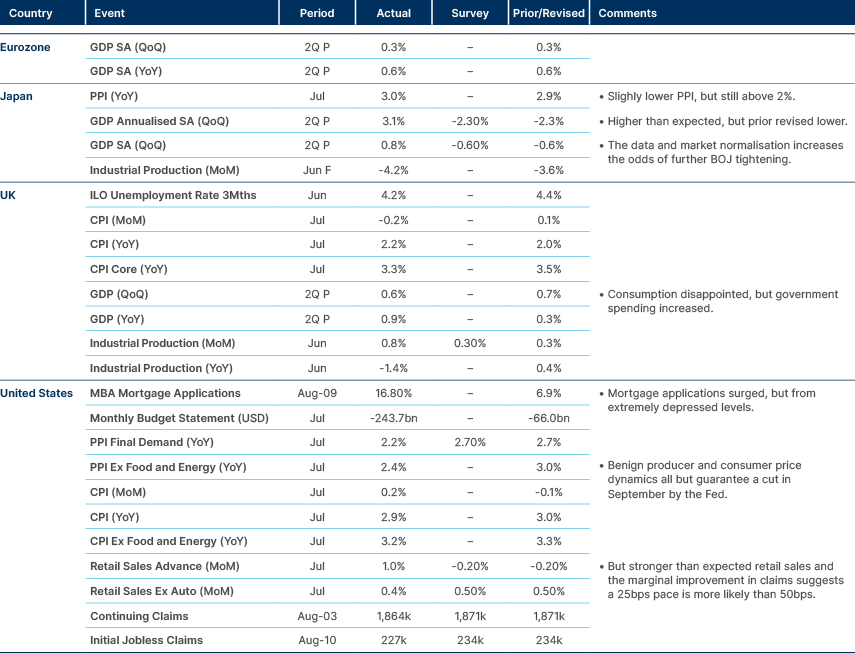The width and height of the screenshot is (855, 653).
Task: Select the -243.7bn actual value
Action: click(393, 418)
